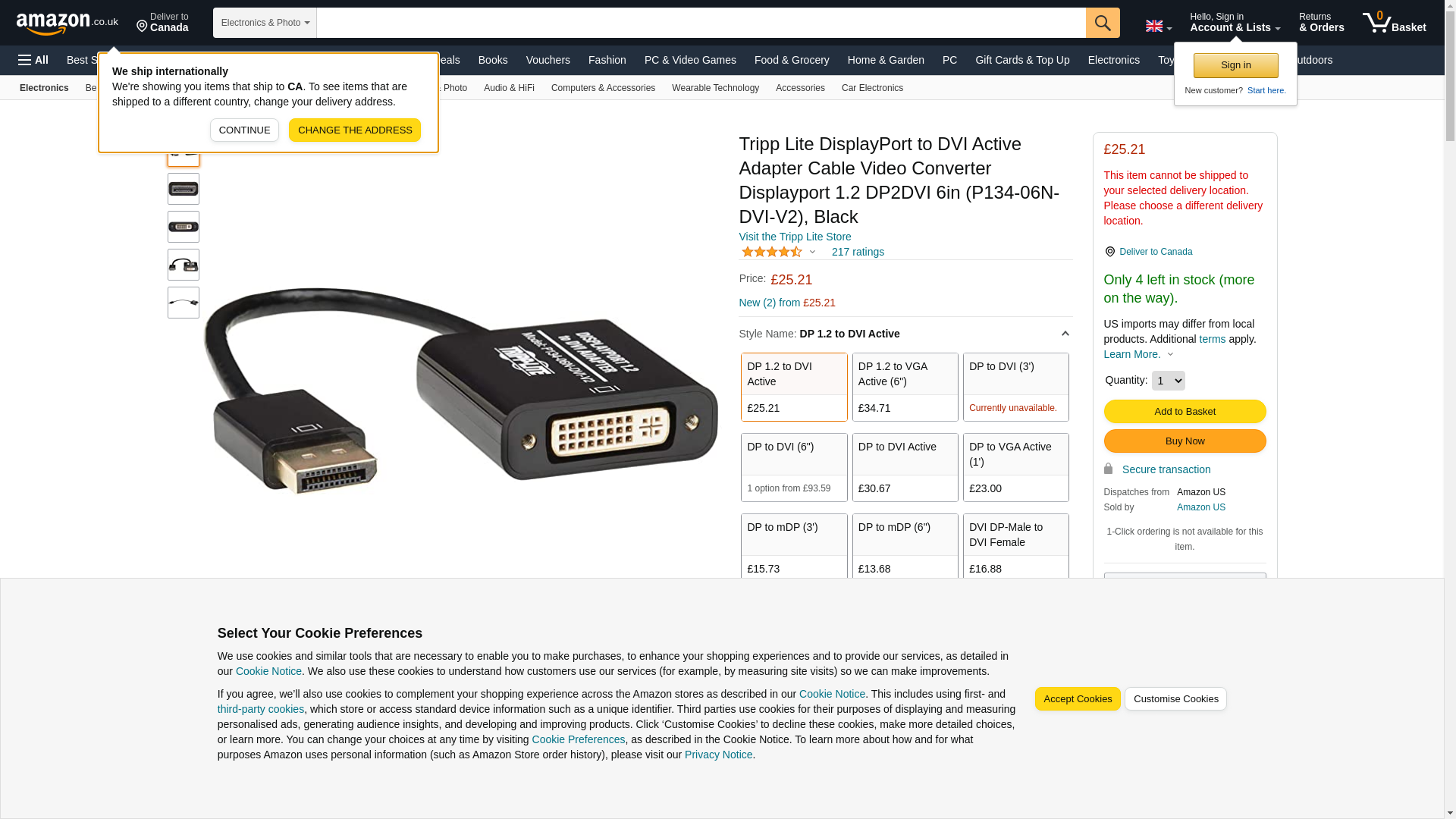The image size is (1456, 819).
Task: Choose the DP 1.2 to VGA Active style
Action: [x=905, y=387]
